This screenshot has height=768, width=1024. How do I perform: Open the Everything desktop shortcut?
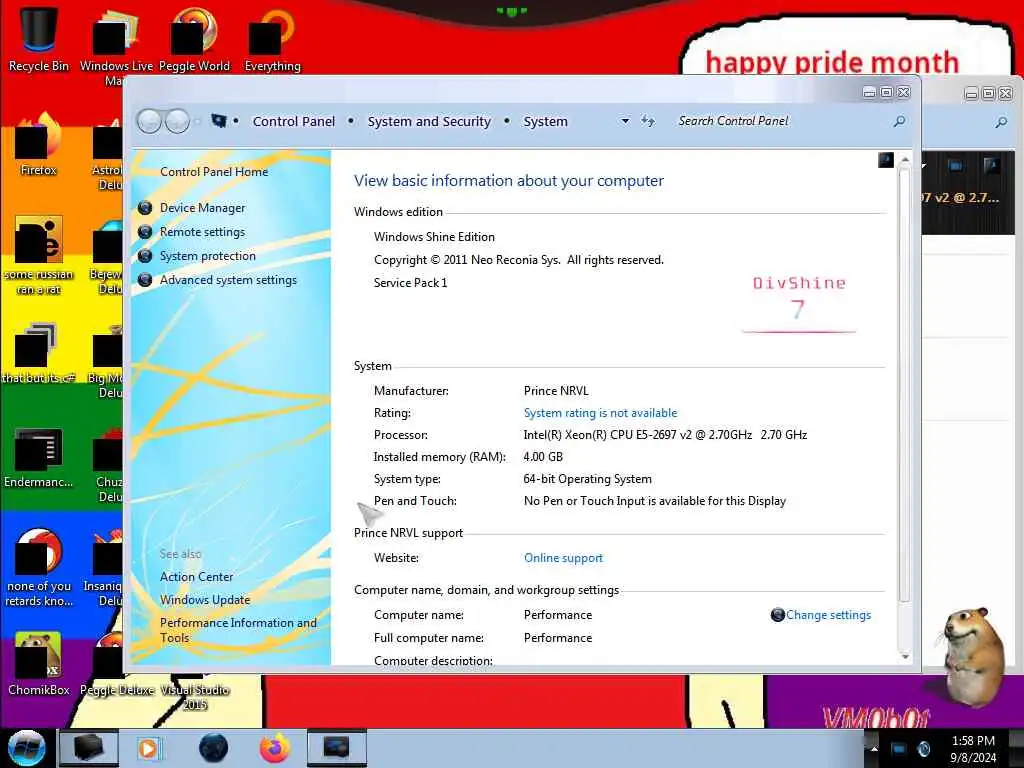272,39
